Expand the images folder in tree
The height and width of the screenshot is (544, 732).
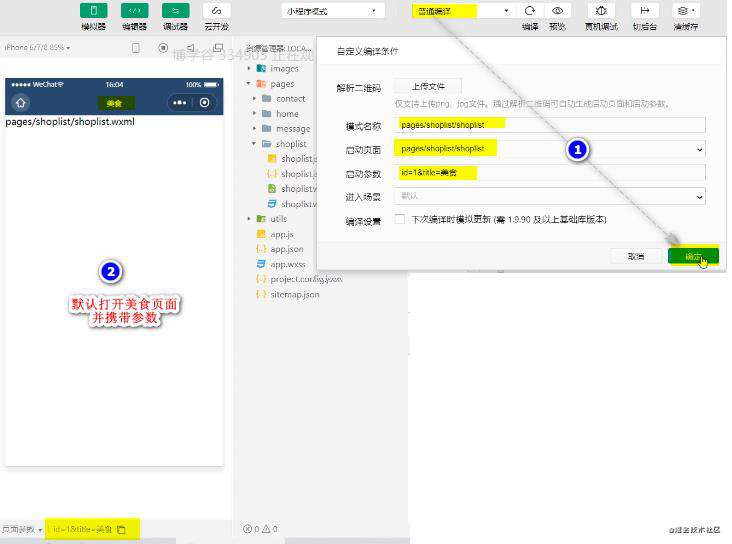click(x=249, y=68)
